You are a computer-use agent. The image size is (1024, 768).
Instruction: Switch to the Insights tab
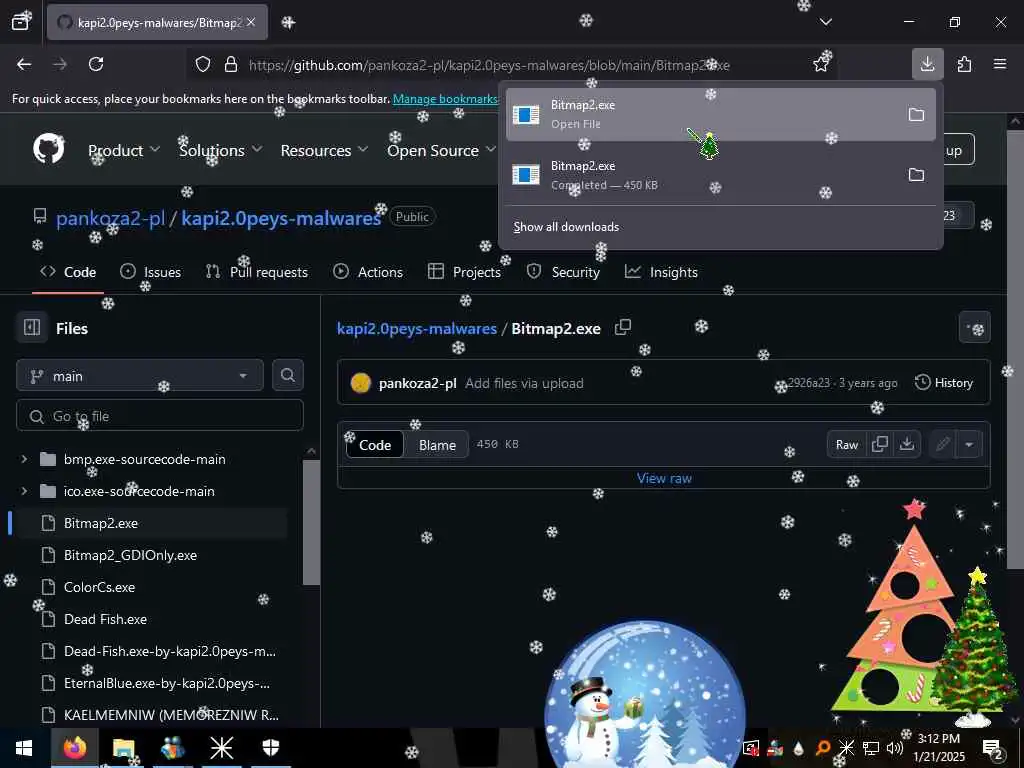(661, 272)
